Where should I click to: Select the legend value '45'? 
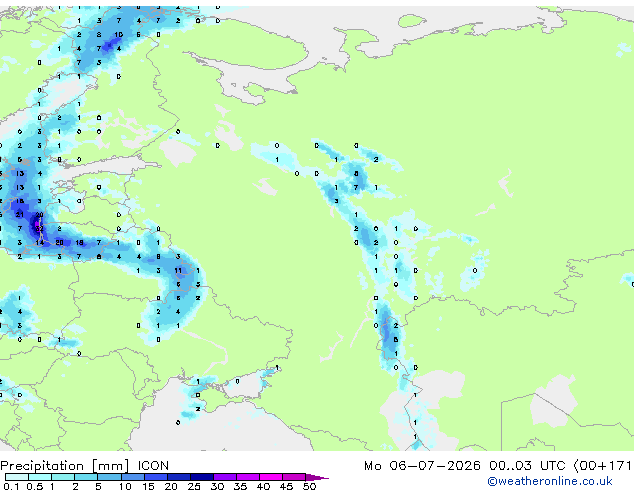coord(286,486)
